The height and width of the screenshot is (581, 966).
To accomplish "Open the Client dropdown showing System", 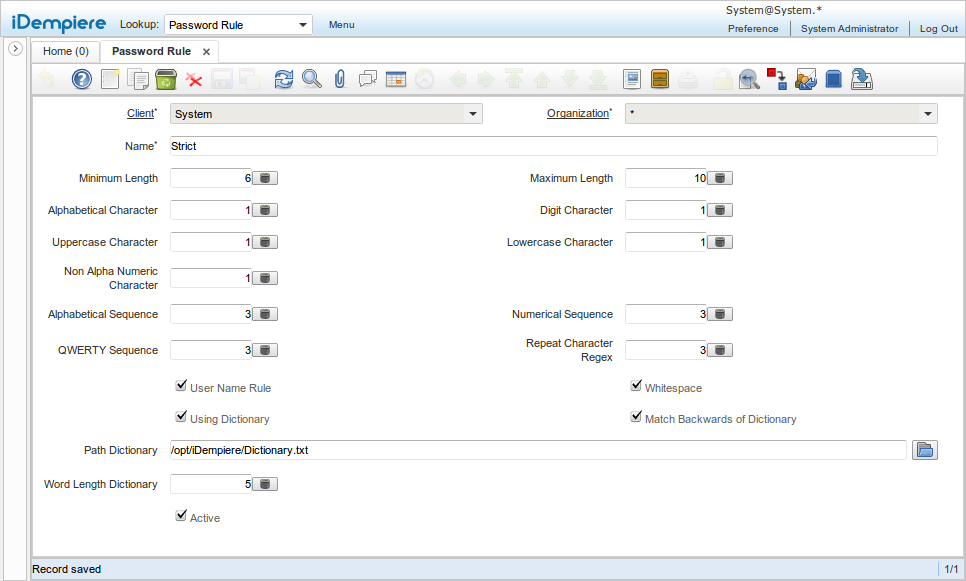I will tap(473, 113).
